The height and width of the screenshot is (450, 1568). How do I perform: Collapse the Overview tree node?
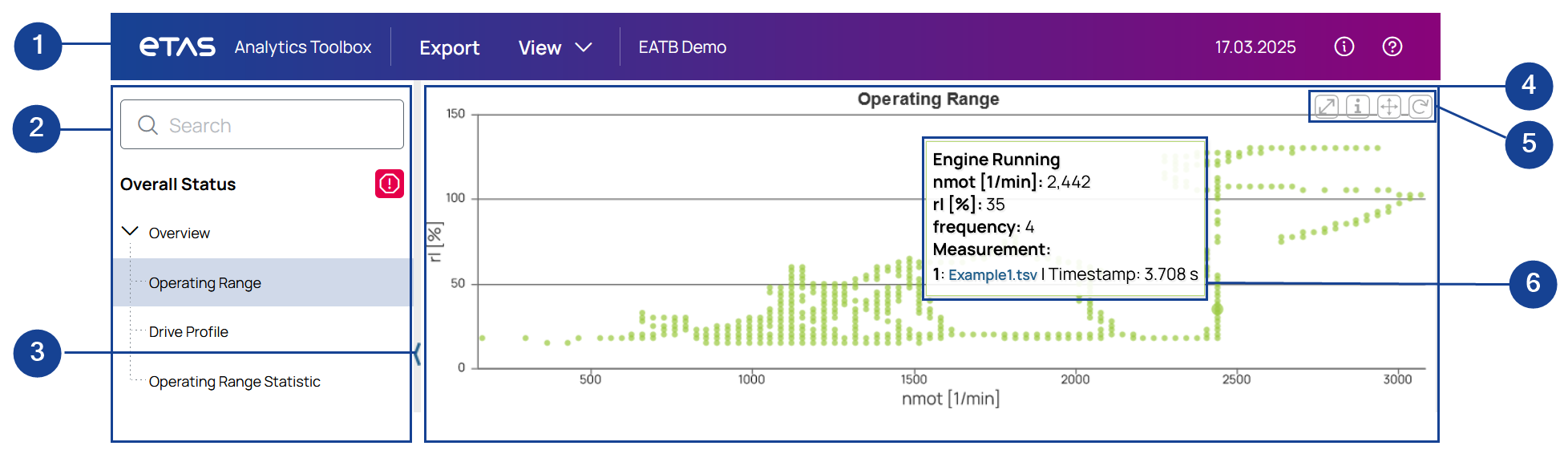[x=130, y=232]
